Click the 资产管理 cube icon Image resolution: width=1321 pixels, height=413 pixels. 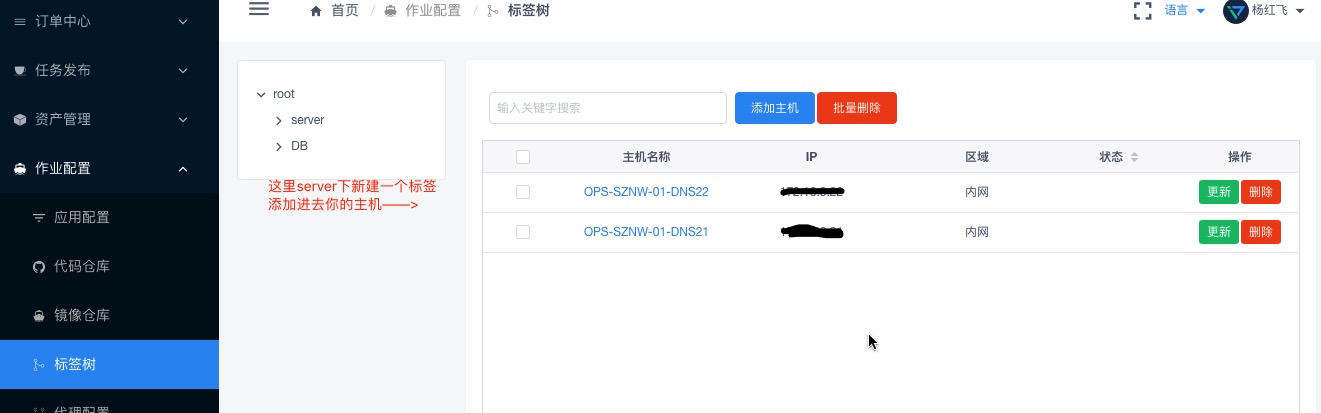point(20,119)
